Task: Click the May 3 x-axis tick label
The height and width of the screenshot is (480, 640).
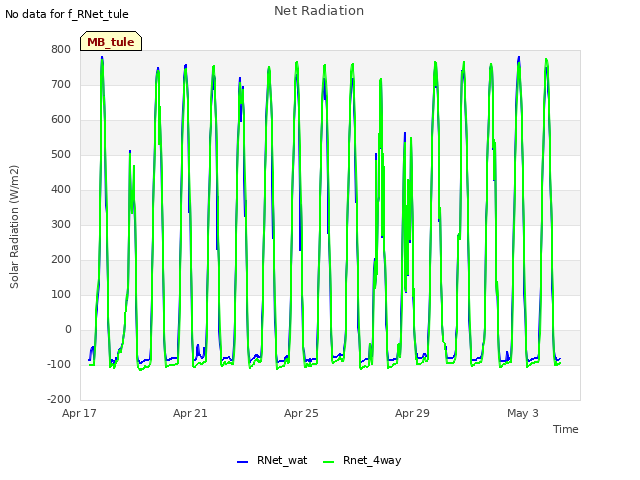Action: [523, 413]
